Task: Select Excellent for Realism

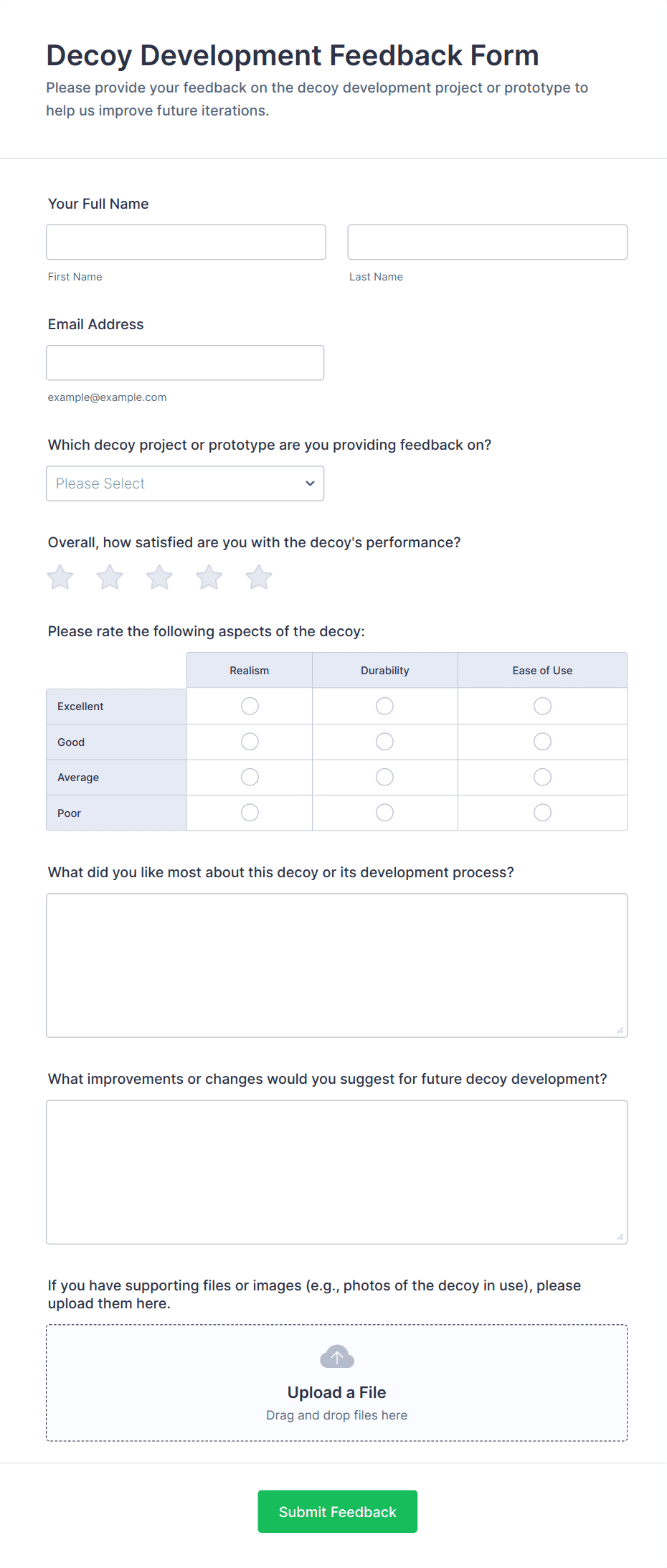Action: pos(250,707)
